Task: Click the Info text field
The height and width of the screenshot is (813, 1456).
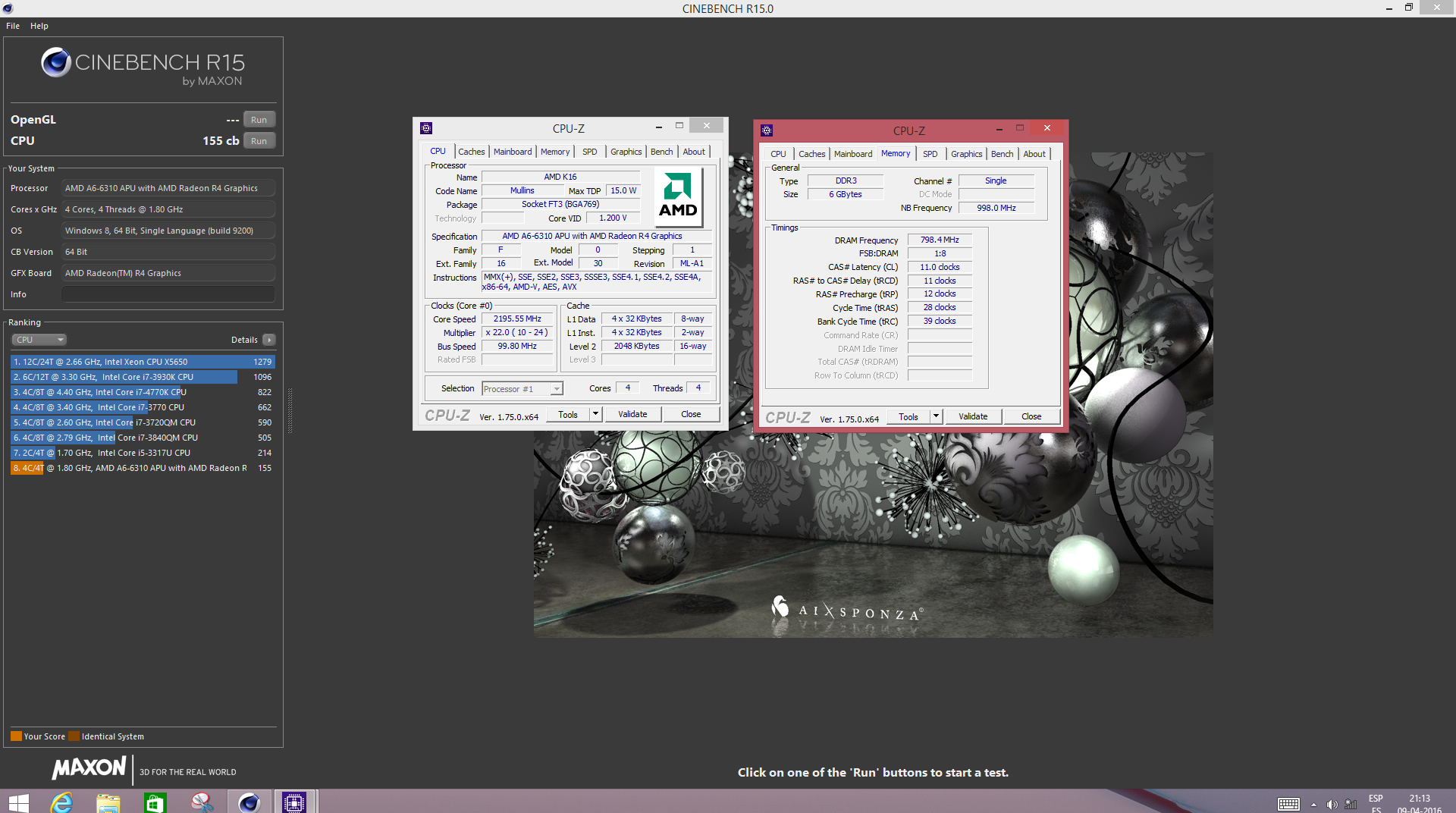Action: [x=168, y=294]
